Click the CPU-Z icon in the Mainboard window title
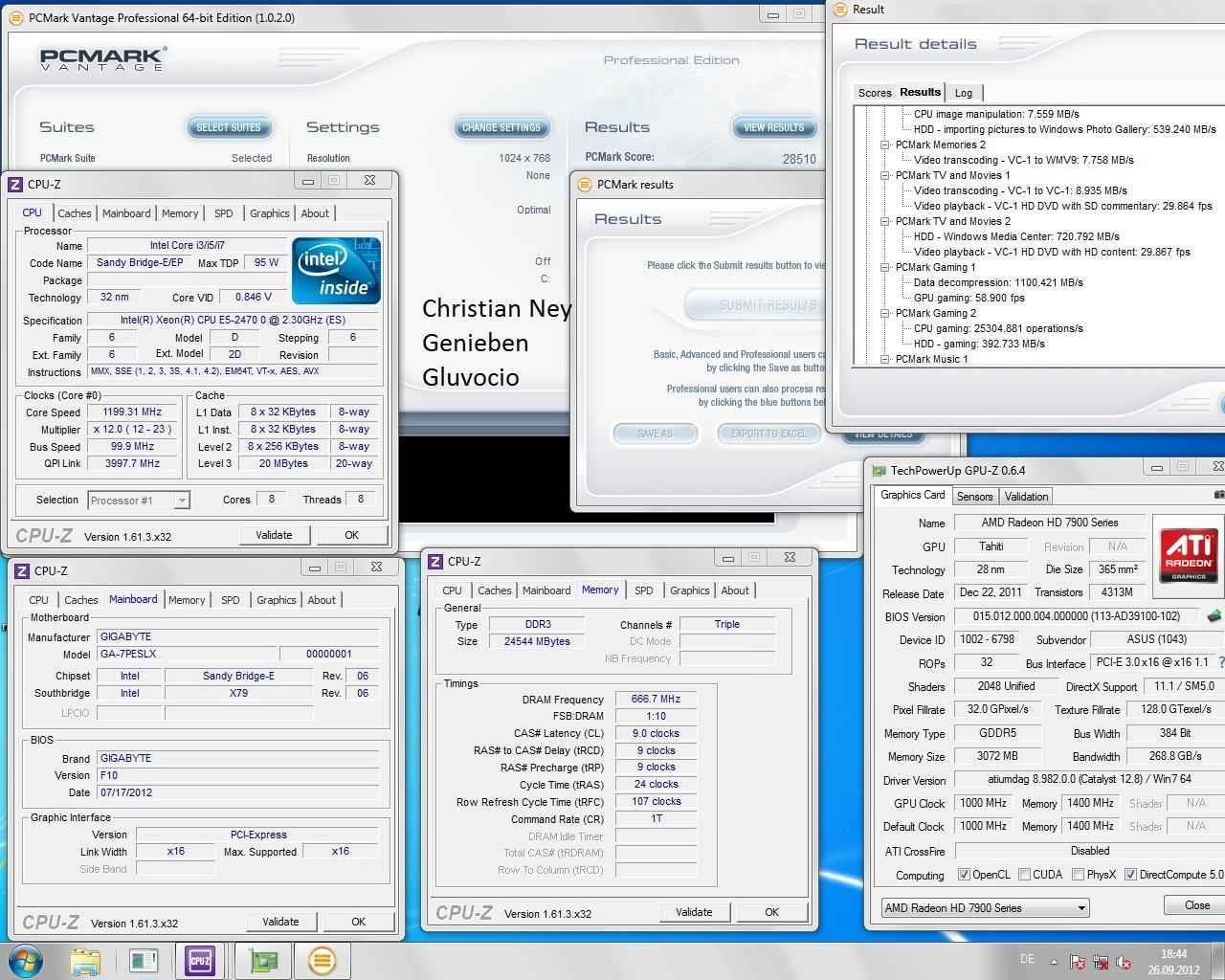 (x=22, y=570)
